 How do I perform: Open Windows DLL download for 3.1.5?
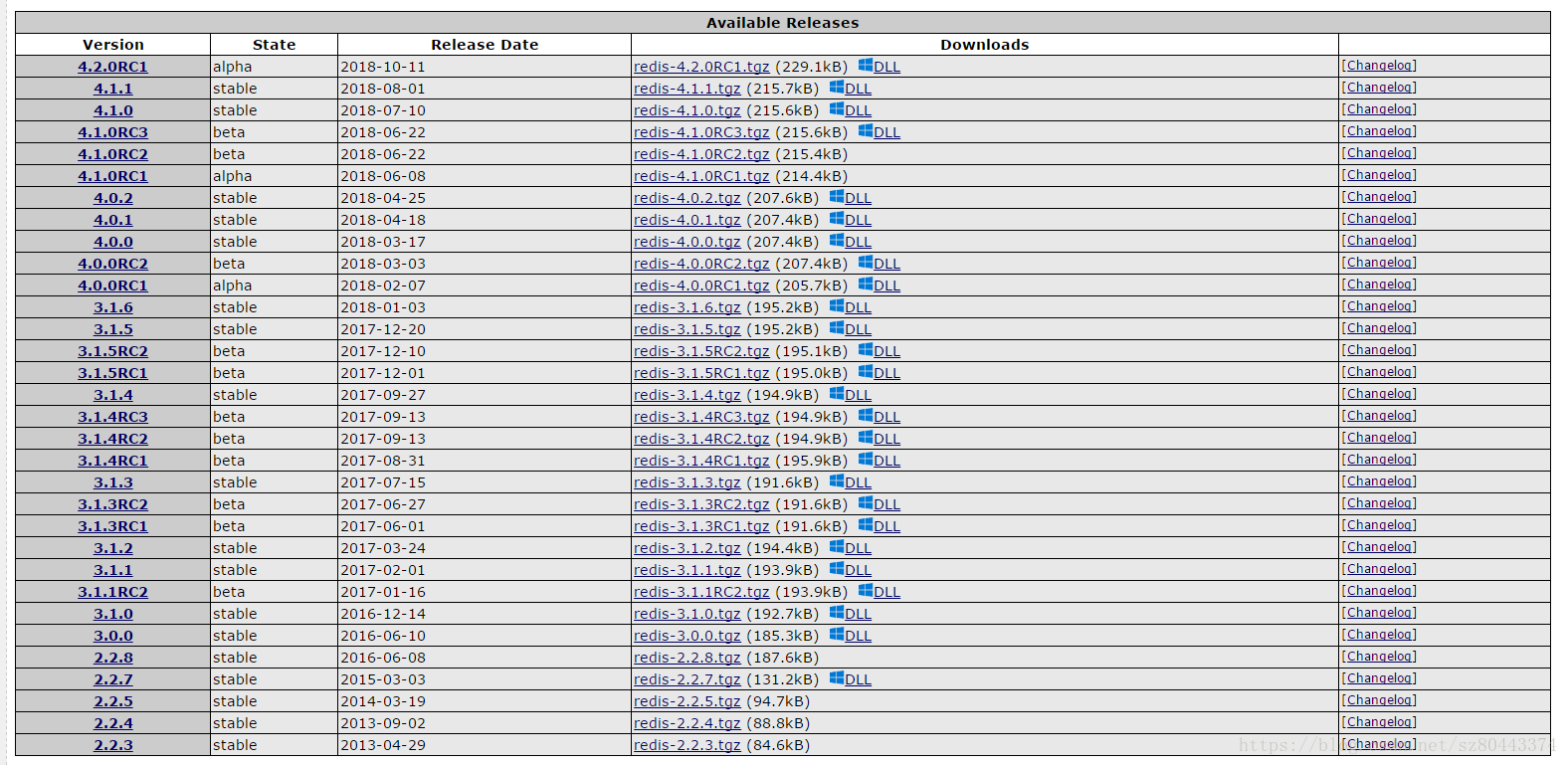[851, 329]
